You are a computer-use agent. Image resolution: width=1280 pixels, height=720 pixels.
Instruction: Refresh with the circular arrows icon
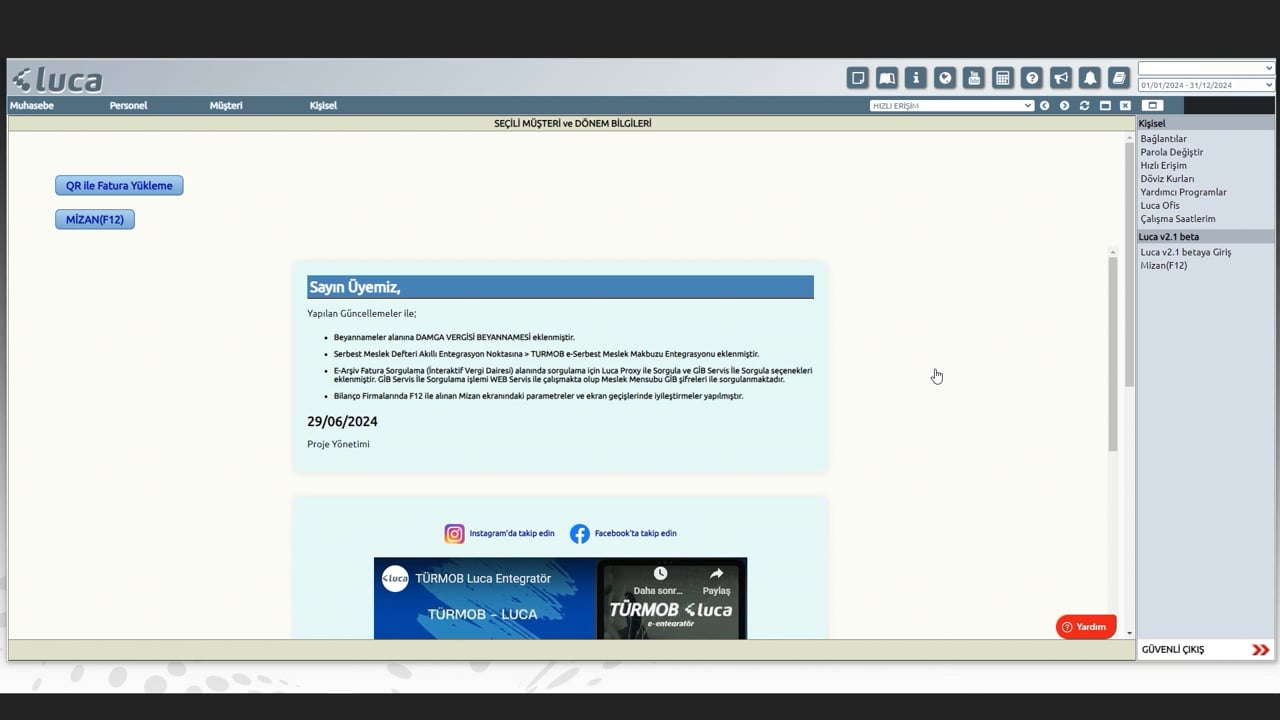(1084, 106)
